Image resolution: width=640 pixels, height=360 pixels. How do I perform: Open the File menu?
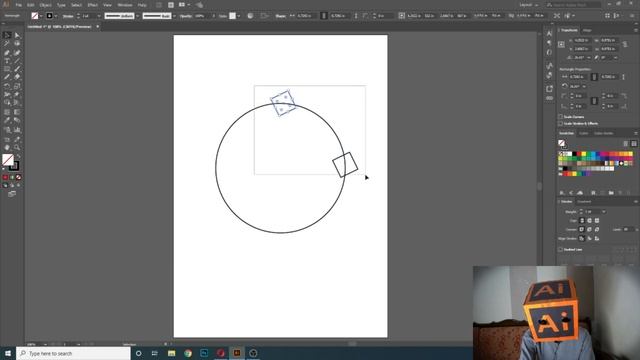click(19, 5)
